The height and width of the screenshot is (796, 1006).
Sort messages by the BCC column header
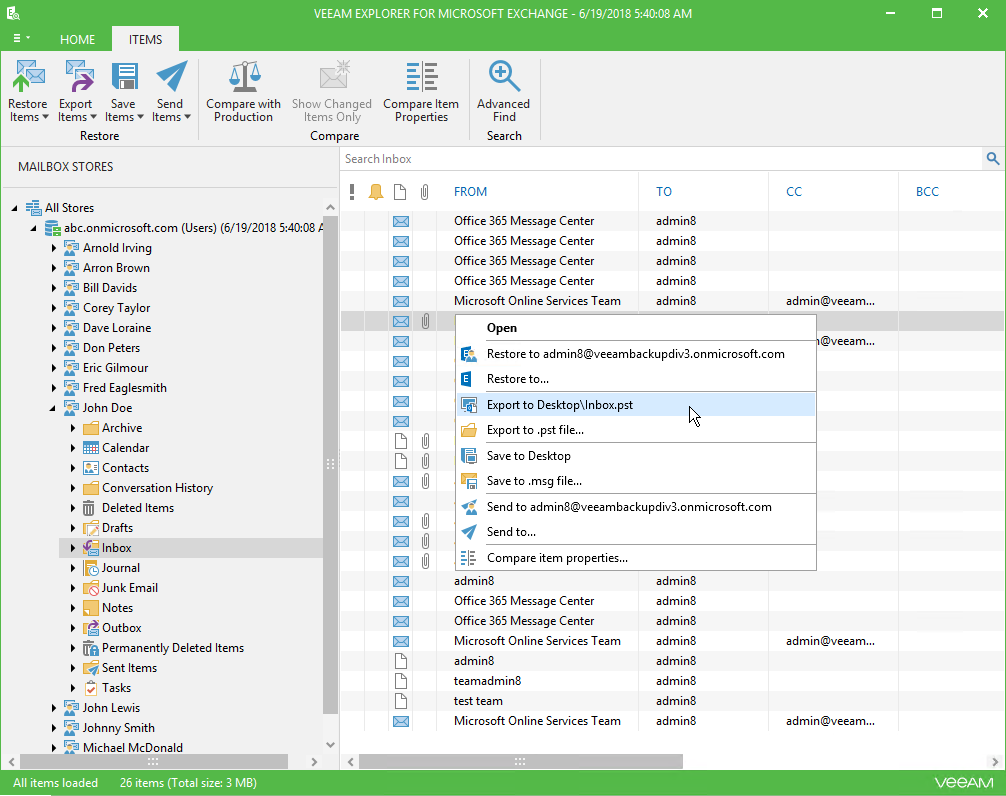(927, 191)
